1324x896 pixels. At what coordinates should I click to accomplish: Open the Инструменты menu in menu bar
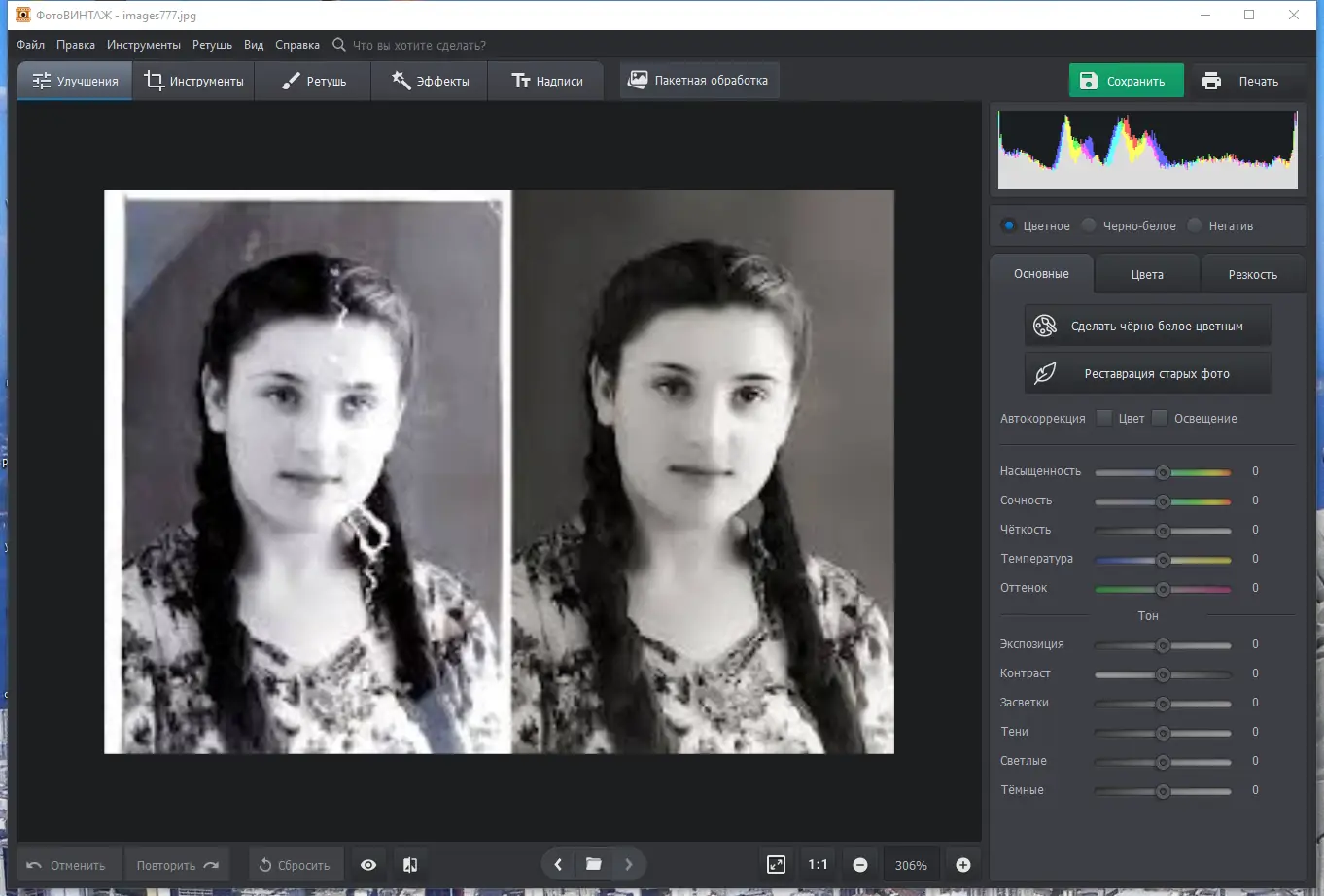pyautogui.click(x=144, y=45)
